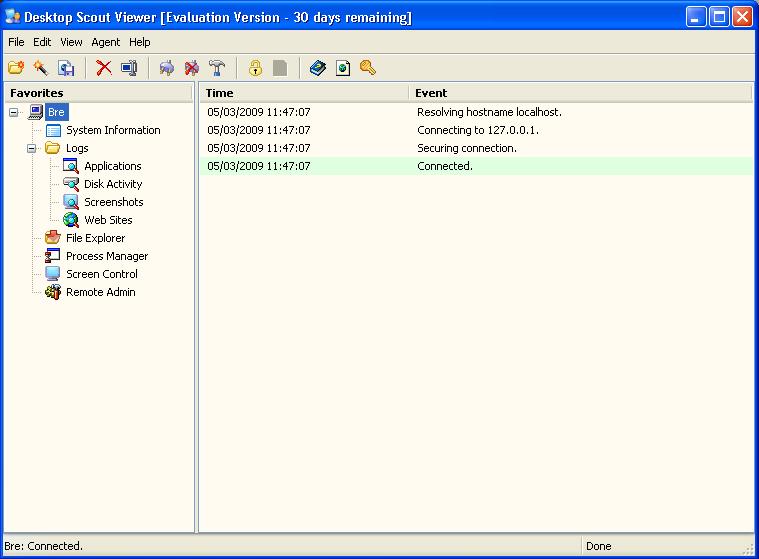Click the new folder toolbar icon
759x559 pixels.
coord(16,68)
